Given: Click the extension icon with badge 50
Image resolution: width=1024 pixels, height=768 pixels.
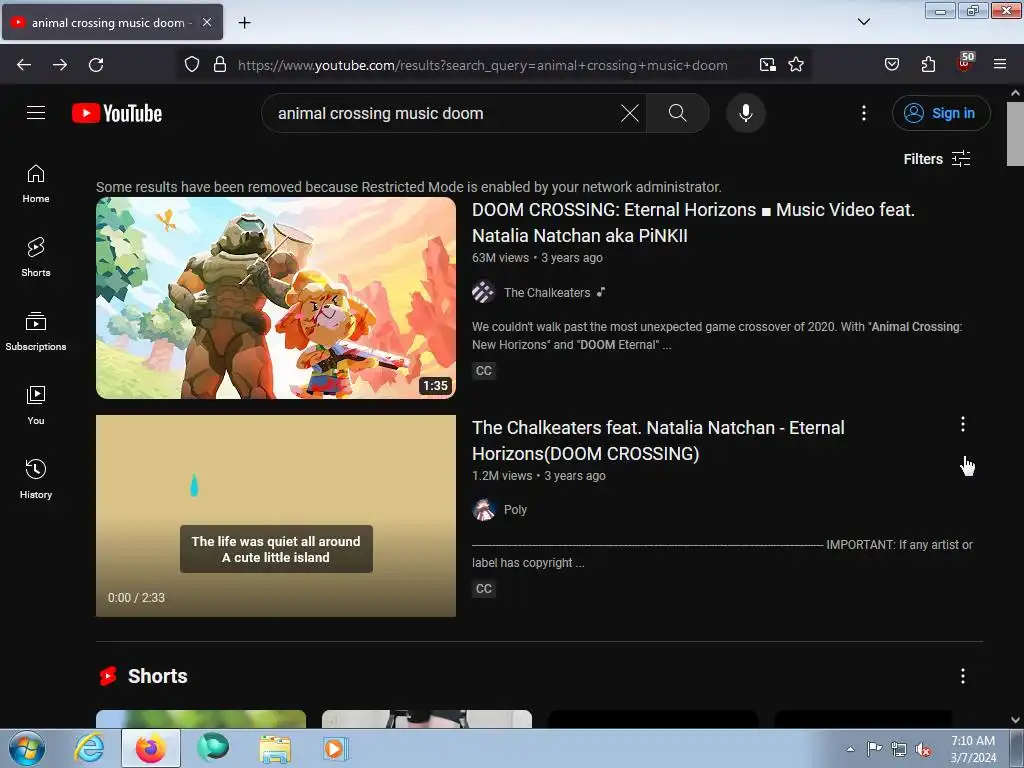Looking at the screenshot, I should 965,63.
